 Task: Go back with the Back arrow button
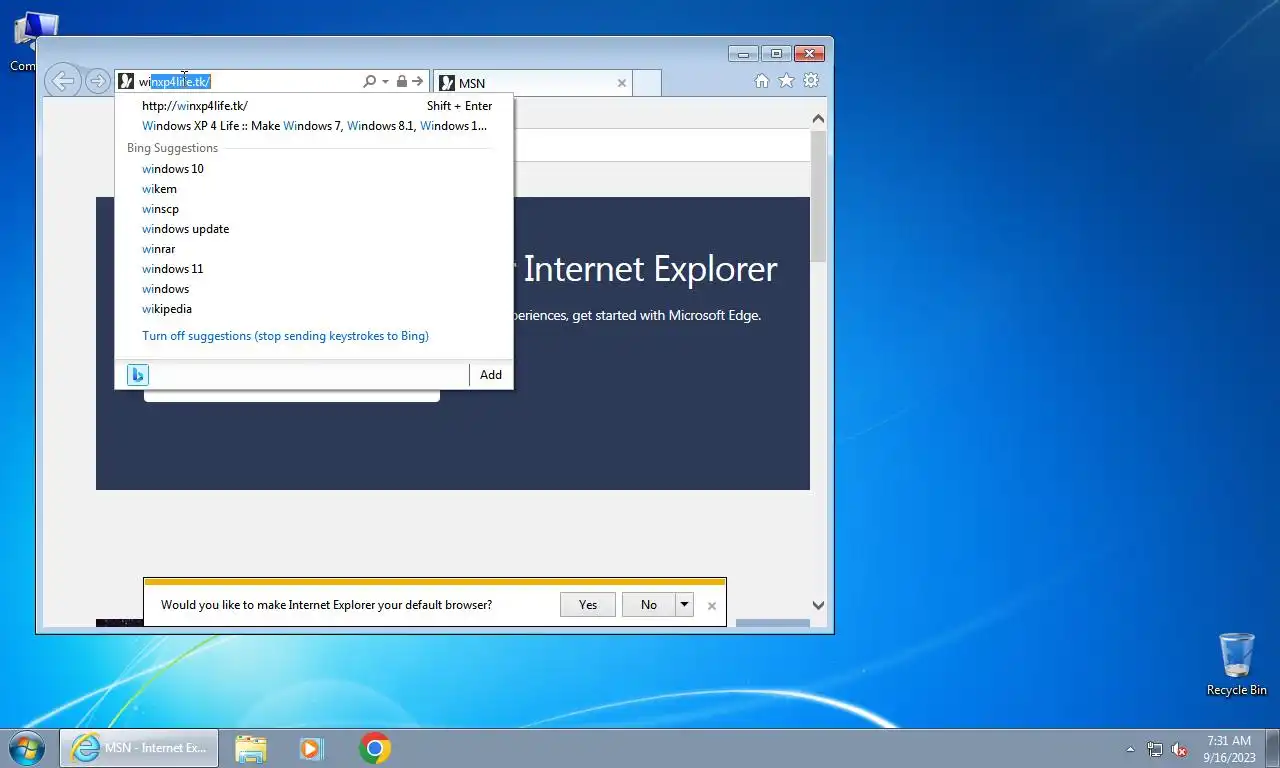[63, 81]
